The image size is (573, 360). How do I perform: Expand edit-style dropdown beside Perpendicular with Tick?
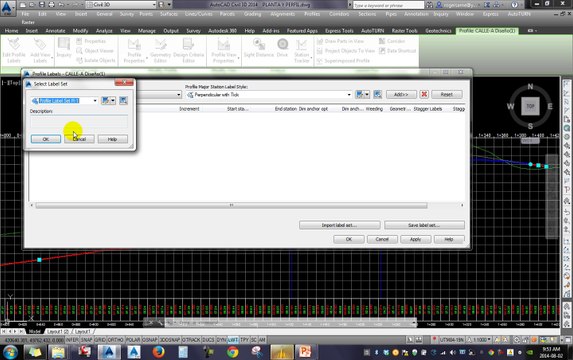click(367, 95)
